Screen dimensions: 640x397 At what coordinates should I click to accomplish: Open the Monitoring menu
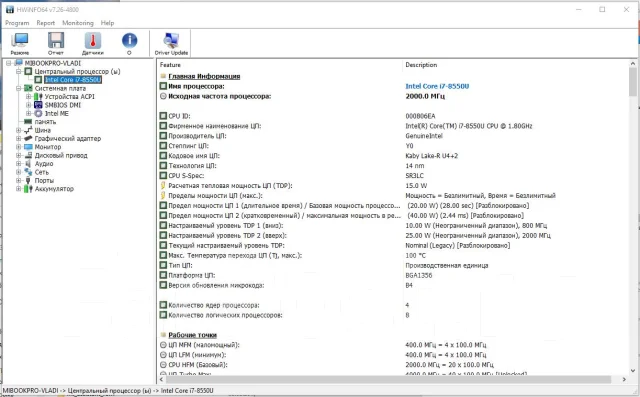coord(78,23)
